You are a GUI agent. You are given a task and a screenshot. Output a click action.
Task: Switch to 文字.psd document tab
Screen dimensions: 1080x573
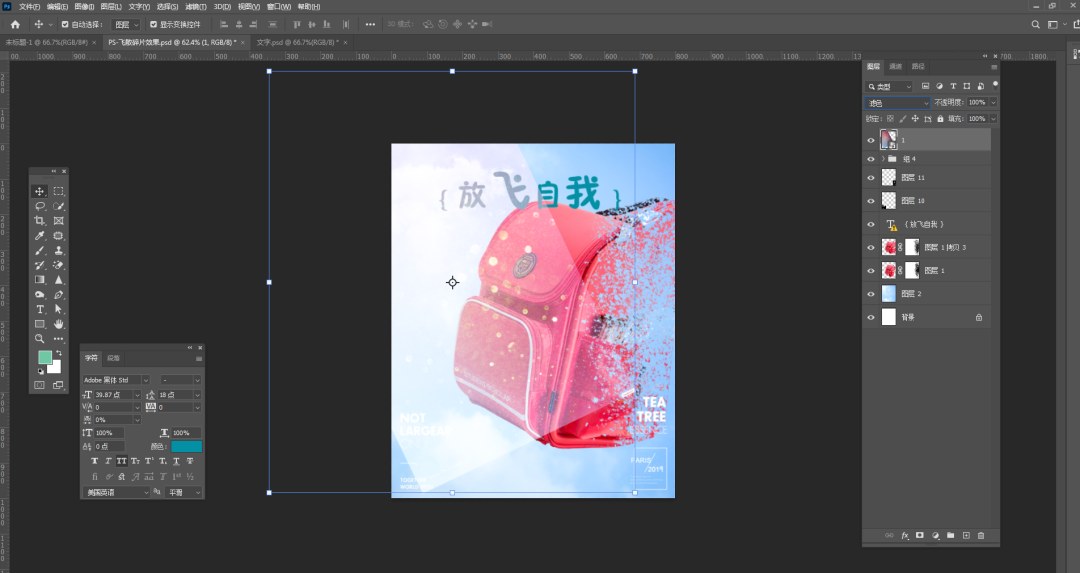coord(298,42)
